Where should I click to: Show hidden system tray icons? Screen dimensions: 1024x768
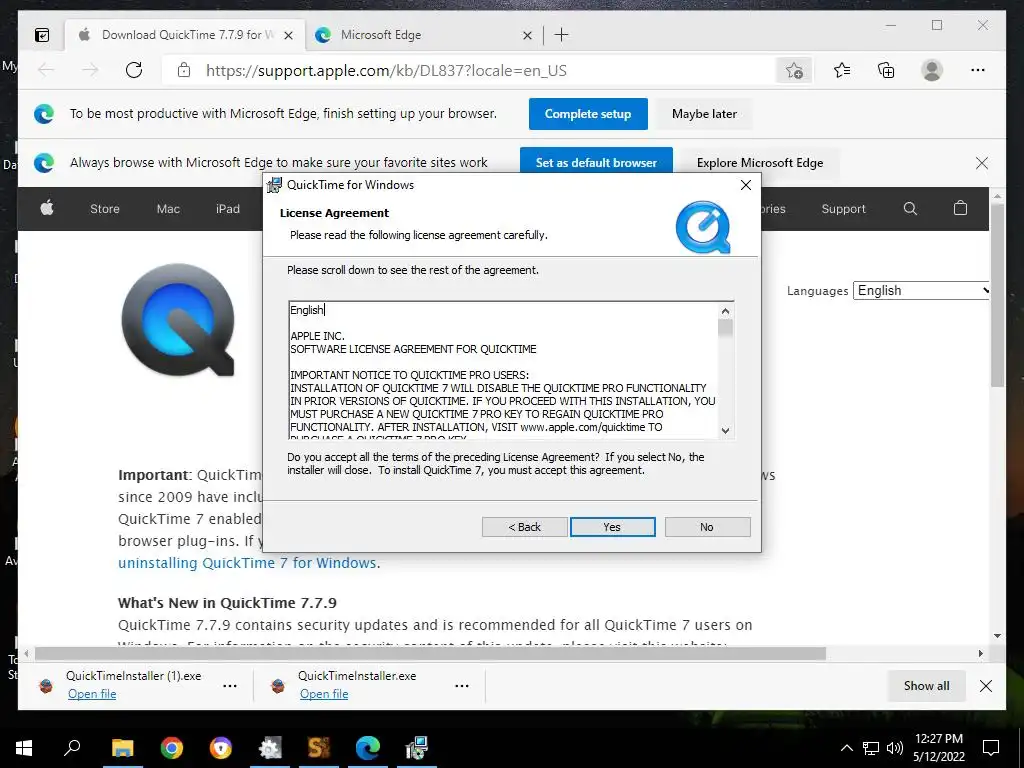tap(846, 748)
